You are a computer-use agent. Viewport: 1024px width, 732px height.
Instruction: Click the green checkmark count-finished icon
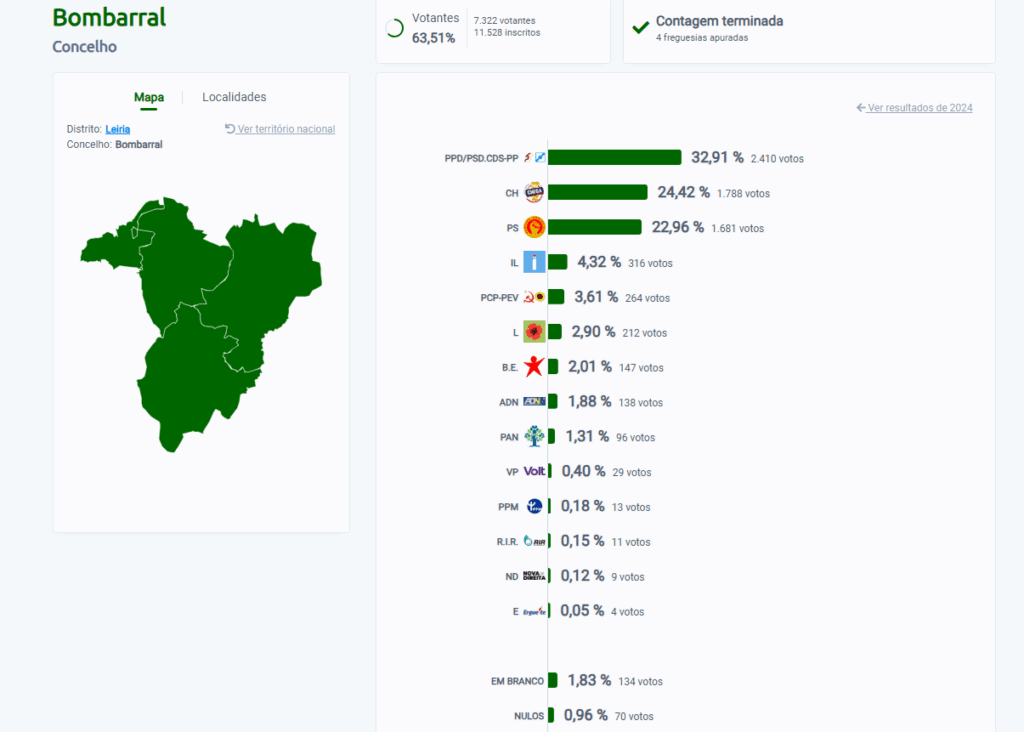(x=641, y=27)
